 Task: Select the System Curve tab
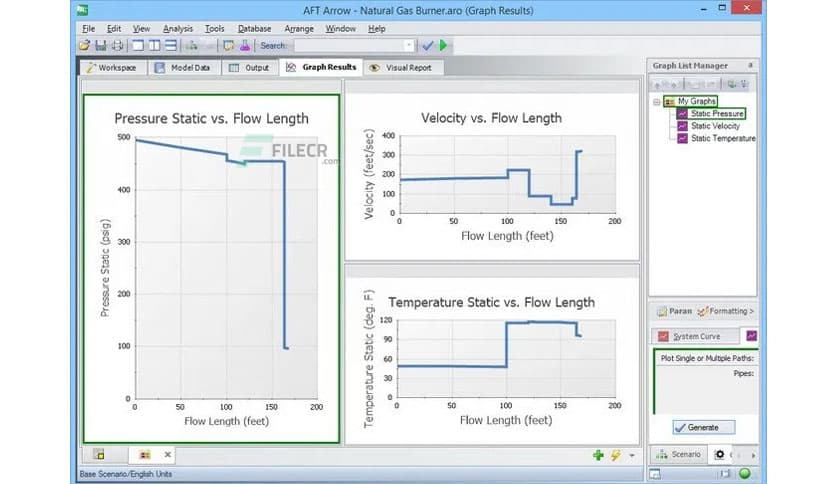point(696,336)
